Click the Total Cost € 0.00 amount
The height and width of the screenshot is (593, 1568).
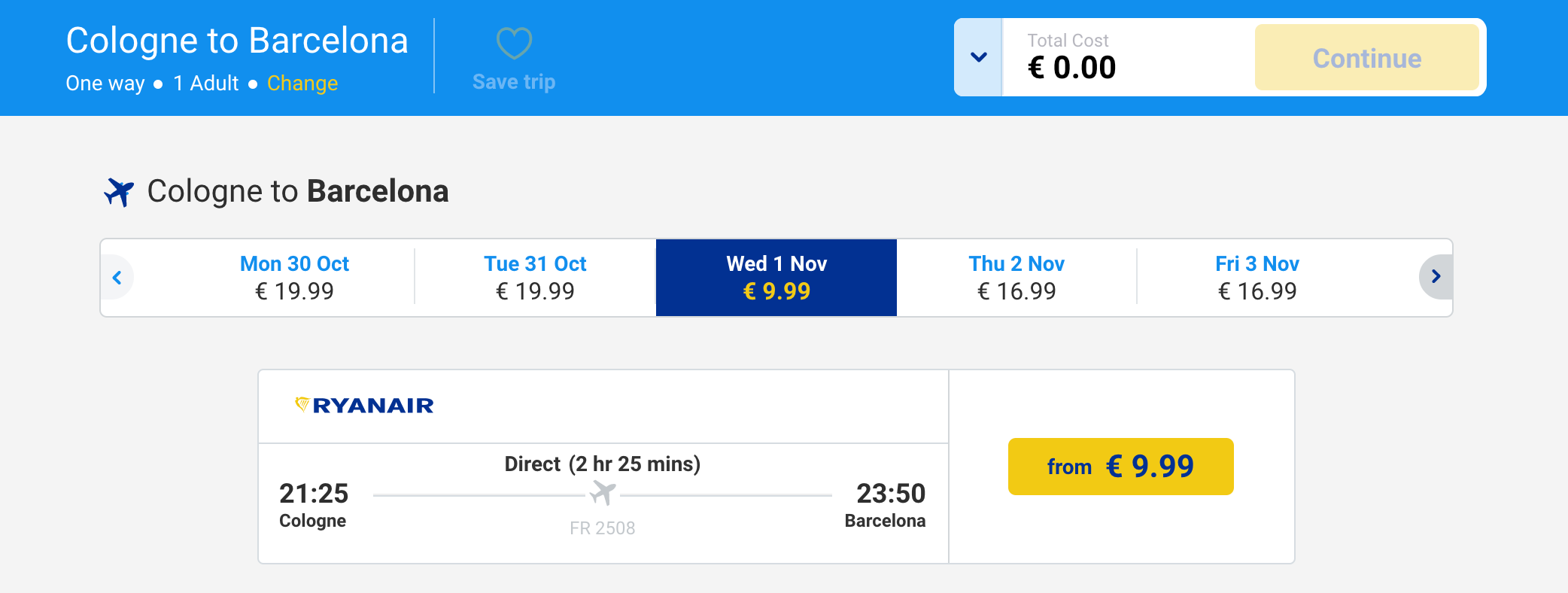(x=1071, y=68)
